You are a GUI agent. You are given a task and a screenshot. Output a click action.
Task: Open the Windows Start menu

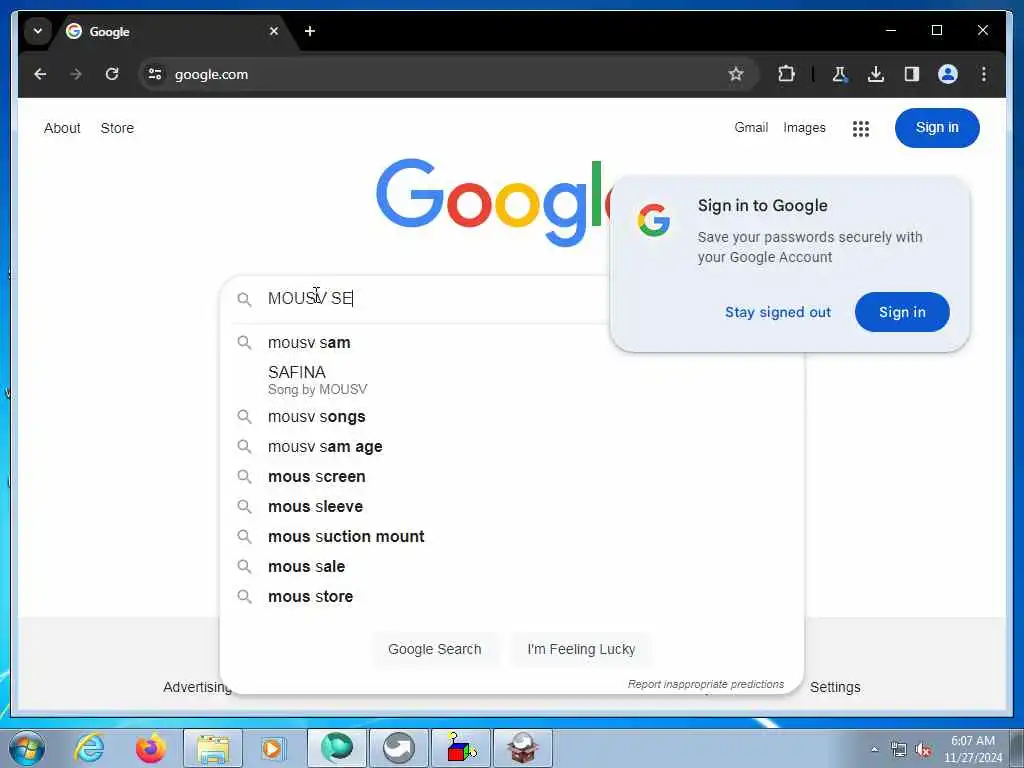27,748
